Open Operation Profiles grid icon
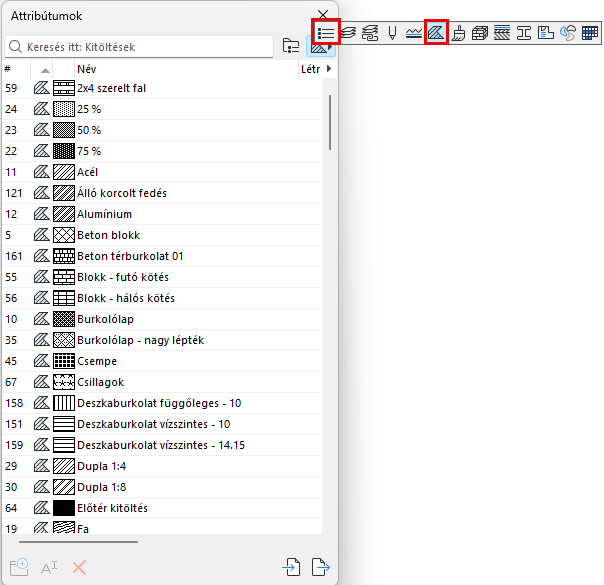Image resolution: width=604 pixels, height=585 pixels. tap(590, 33)
